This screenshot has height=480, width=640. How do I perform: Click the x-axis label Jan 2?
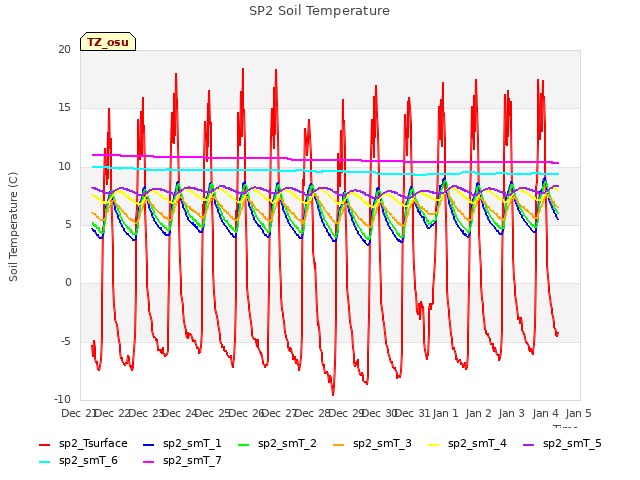click(479, 413)
